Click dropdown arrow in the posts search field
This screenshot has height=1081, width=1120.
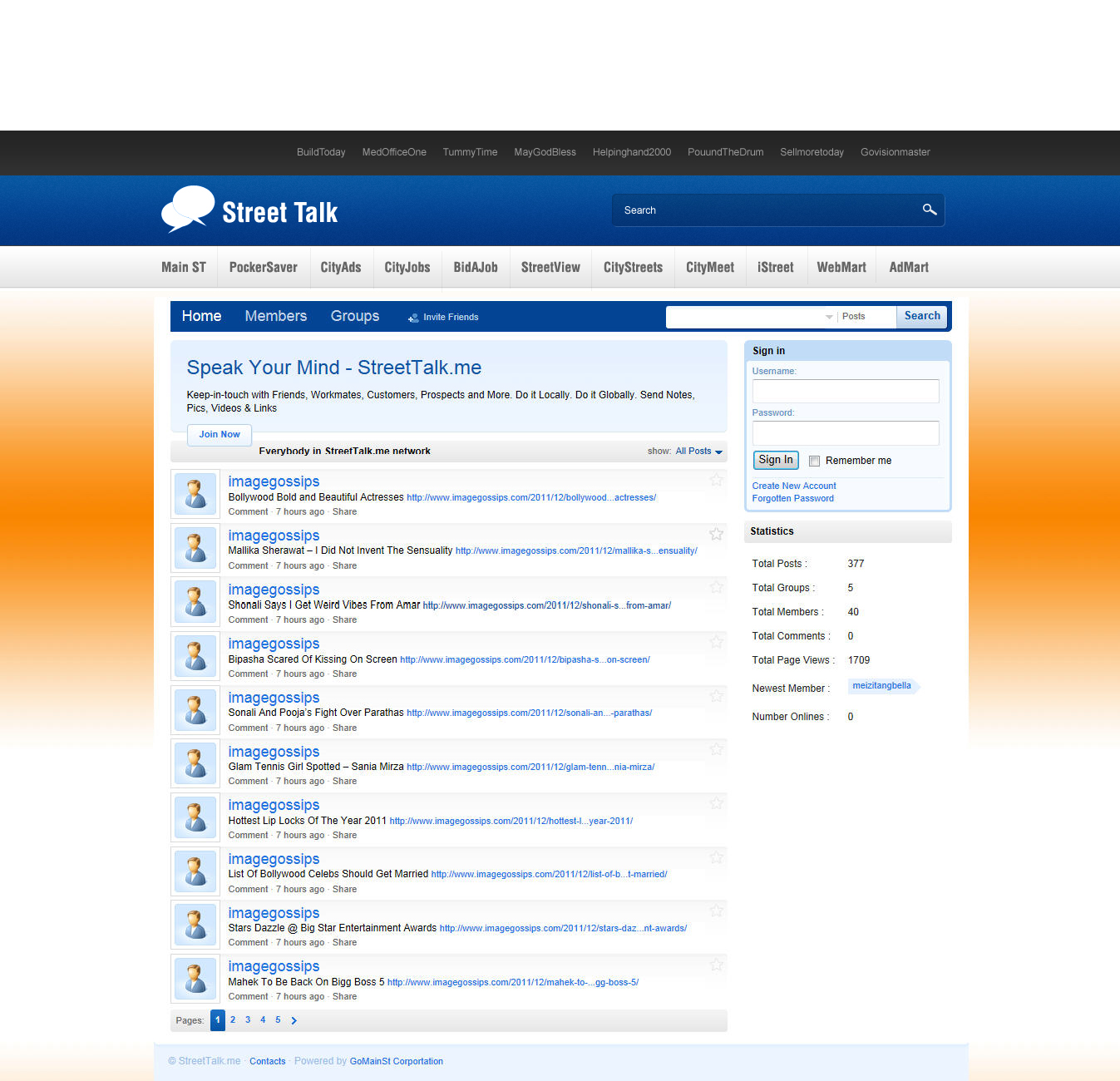829,317
